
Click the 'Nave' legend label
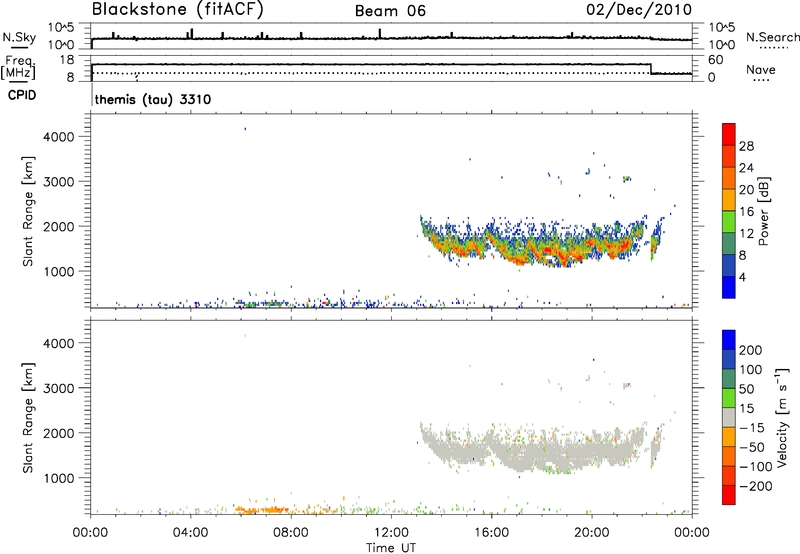760,69
